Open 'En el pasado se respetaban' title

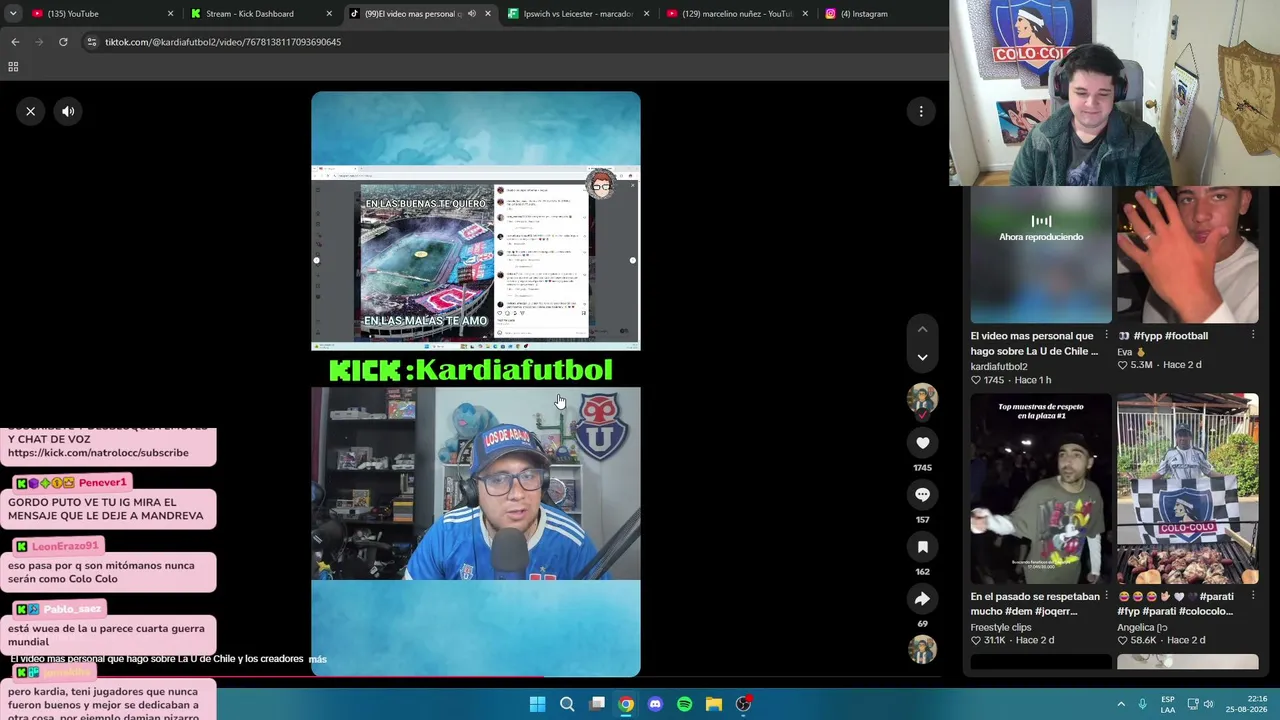[1034, 604]
